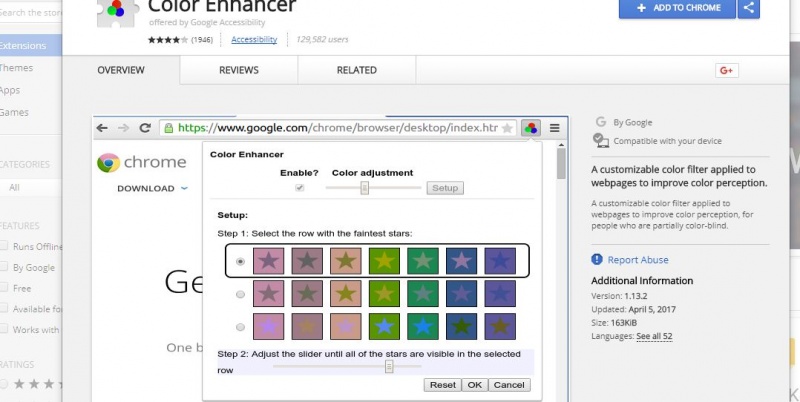Click the Color Enhancer extension toolbar icon

coord(531,128)
